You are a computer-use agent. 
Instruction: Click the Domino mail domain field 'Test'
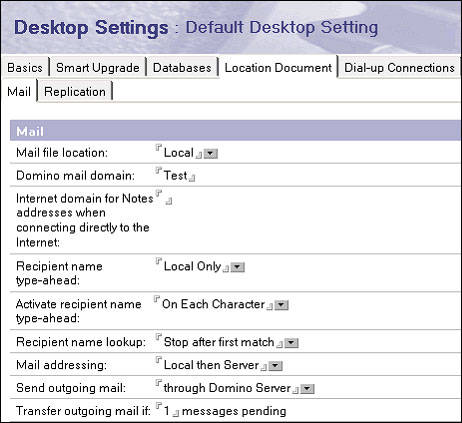pos(175,175)
